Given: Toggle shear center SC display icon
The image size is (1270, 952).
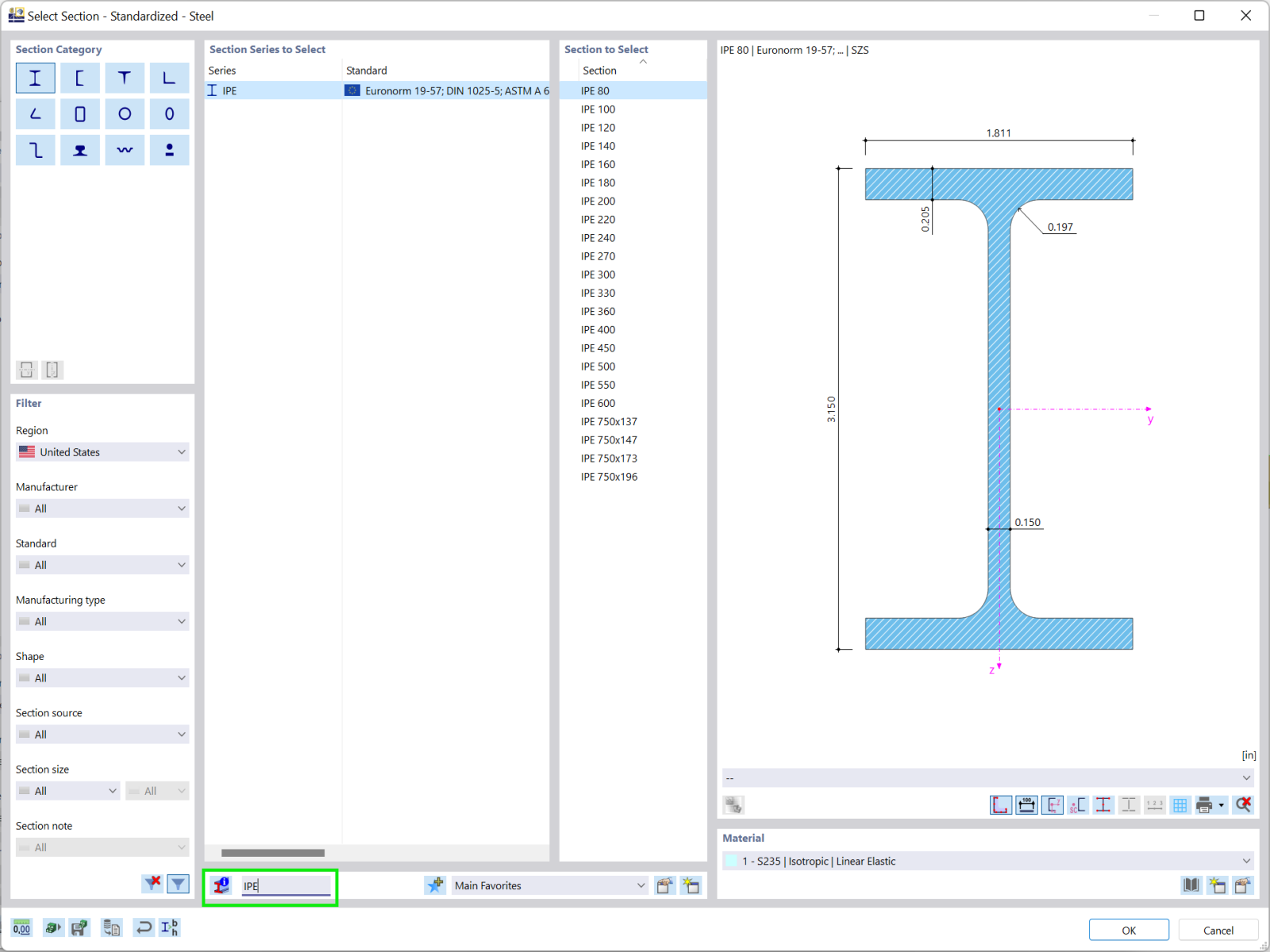Looking at the screenshot, I should point(1078,805).
